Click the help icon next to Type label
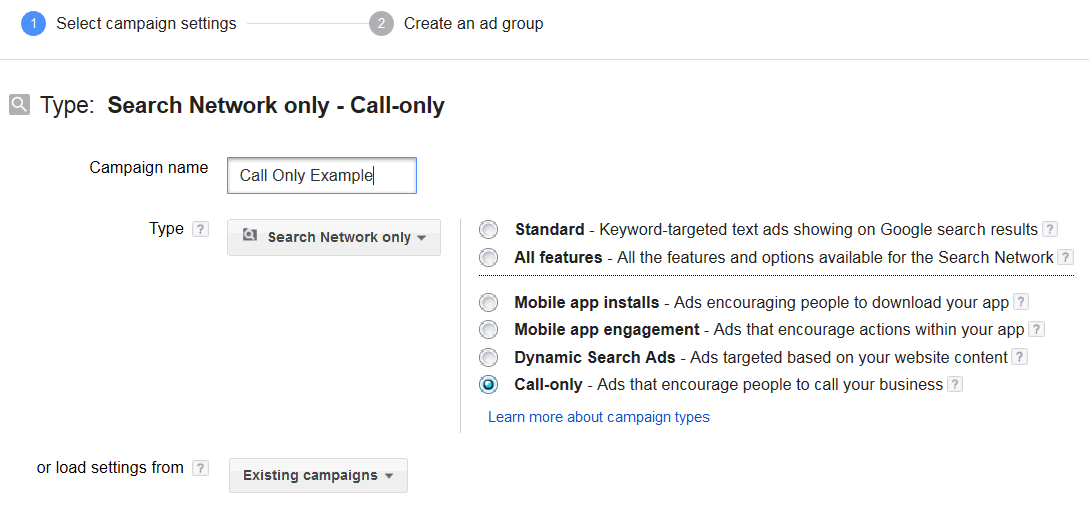The image size is (1089, 509). pos(201,229)
